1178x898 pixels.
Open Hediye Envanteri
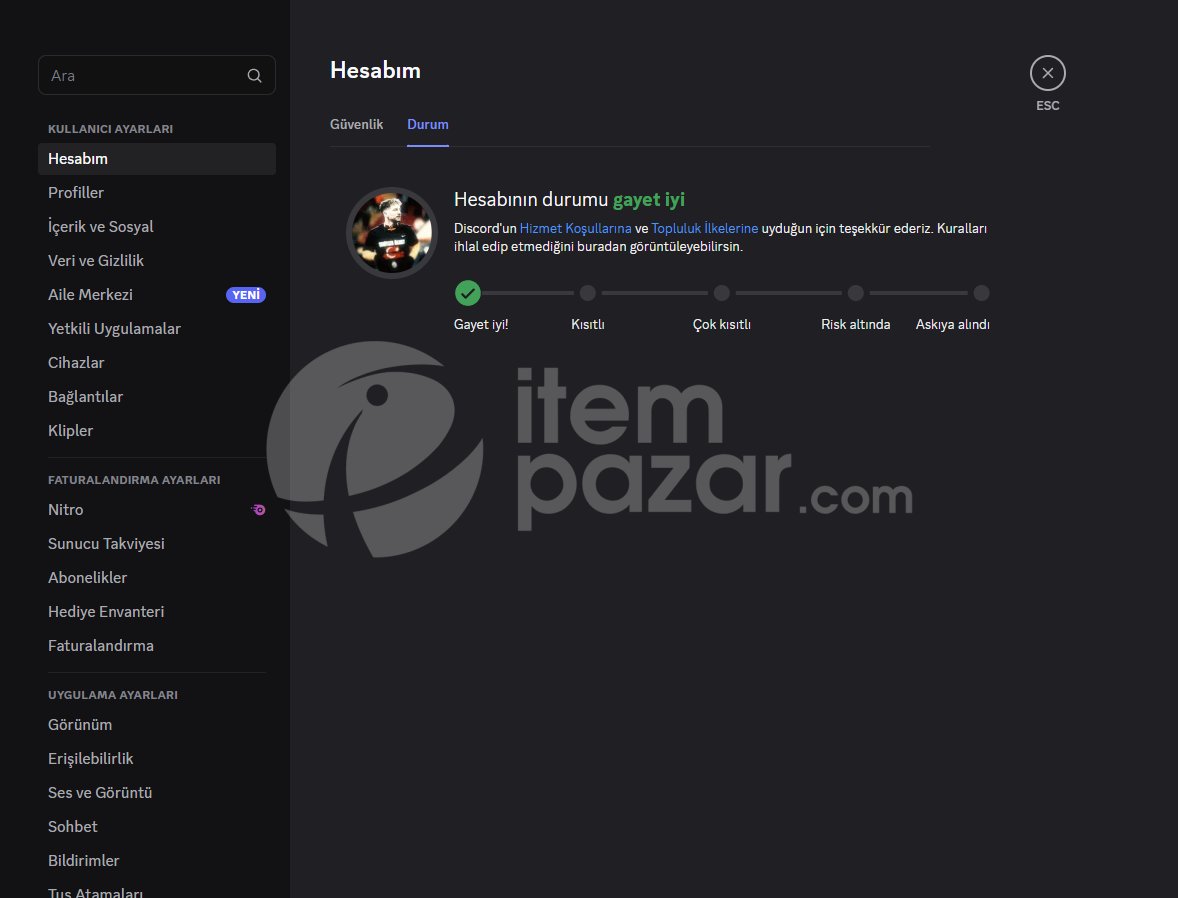click(157, 612)
